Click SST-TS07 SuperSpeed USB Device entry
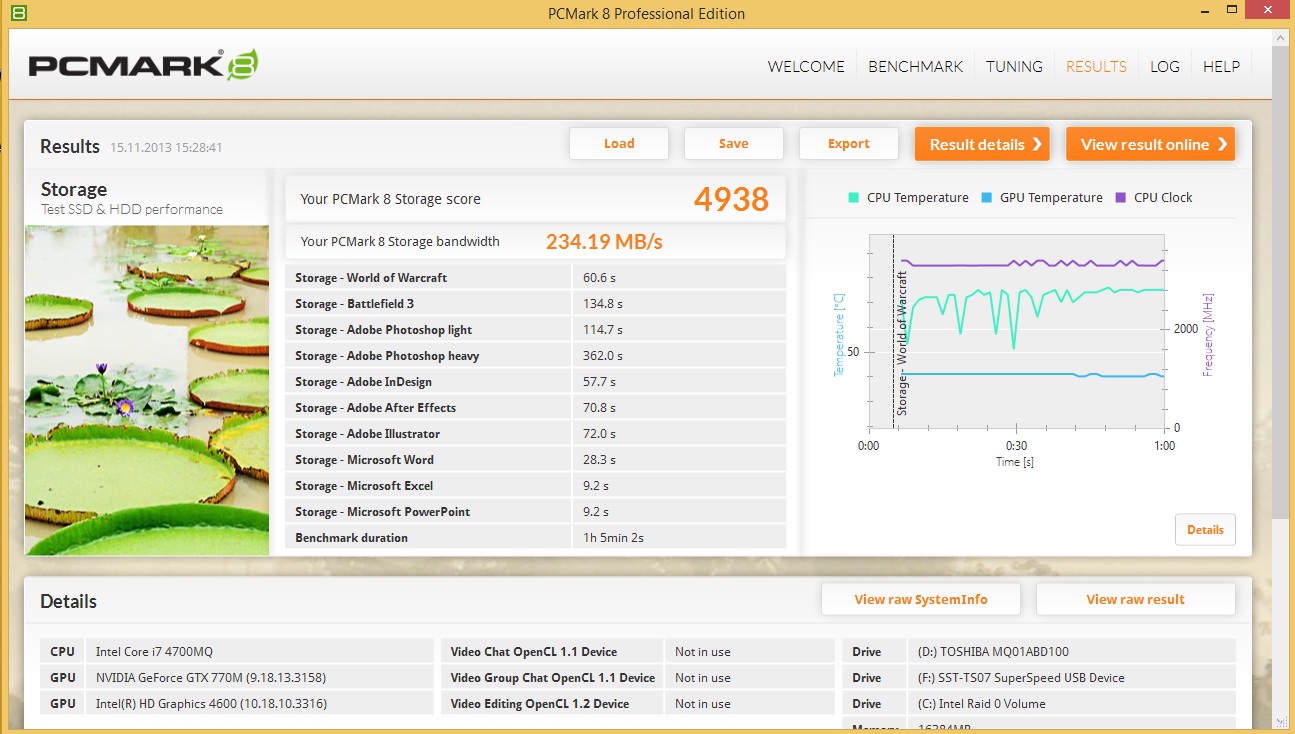The width and height of the screenshot is (1295, 734). 1021,678
